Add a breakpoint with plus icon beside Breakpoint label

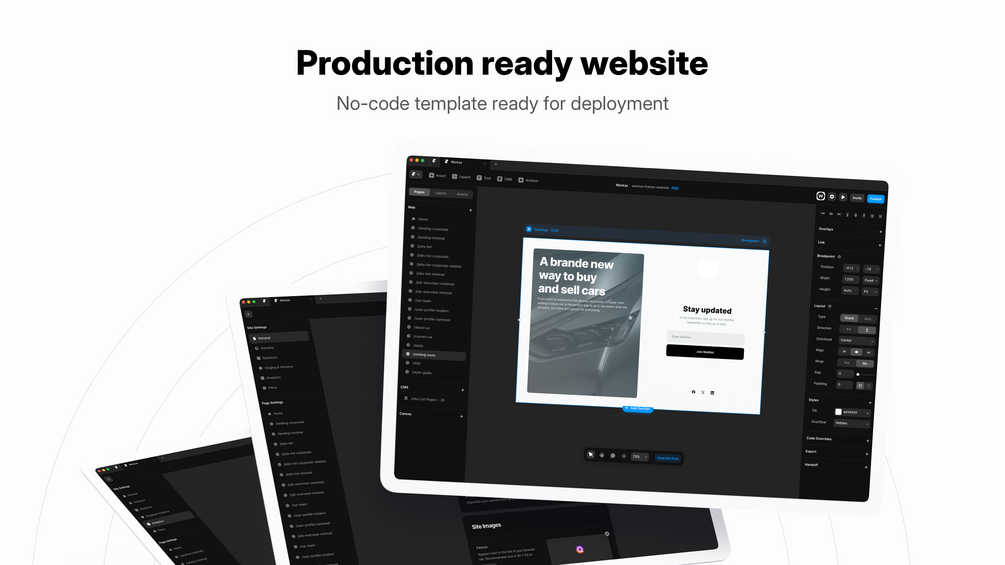click(764, 242)
